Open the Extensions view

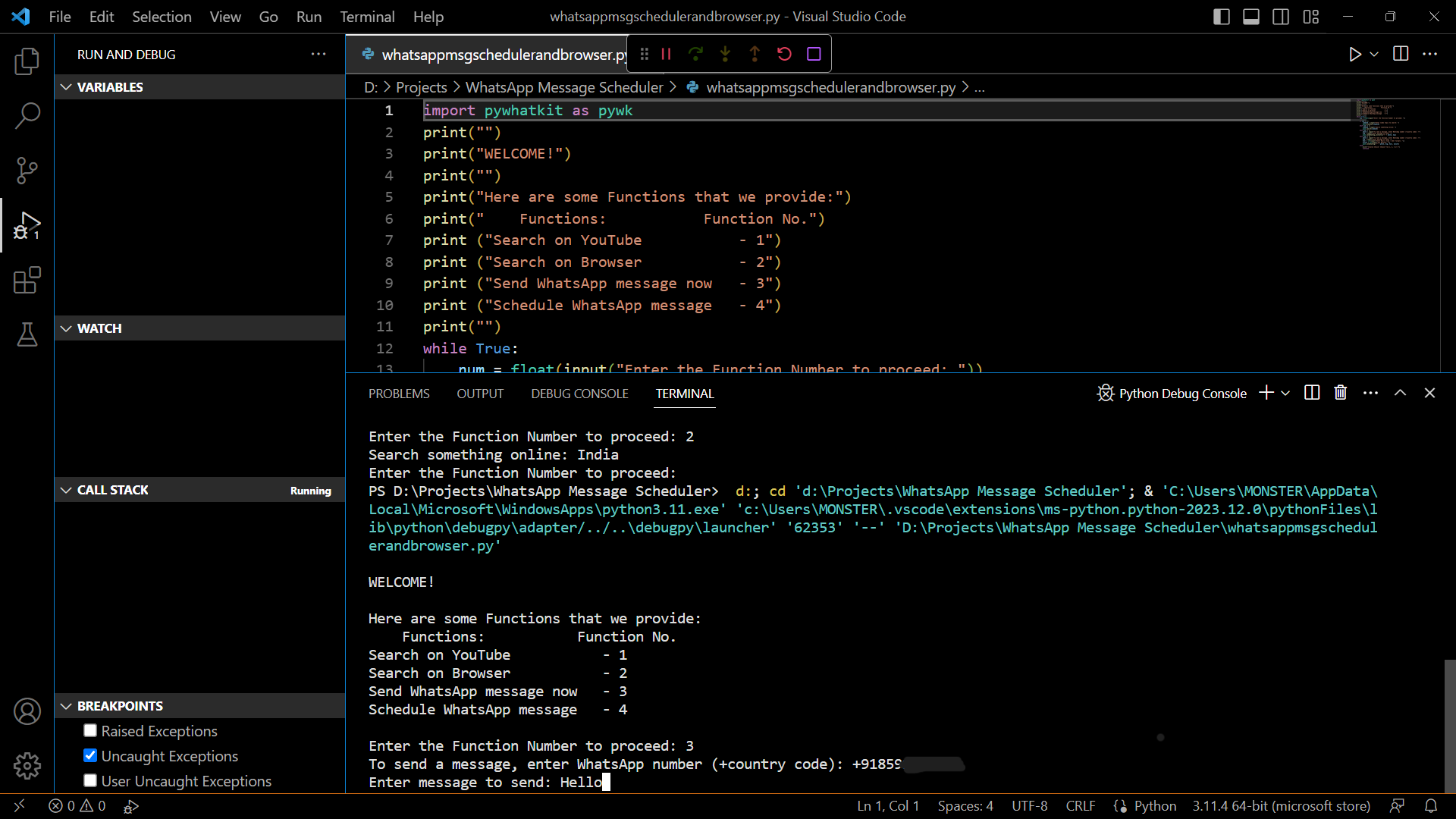click(x=27, y=280)
